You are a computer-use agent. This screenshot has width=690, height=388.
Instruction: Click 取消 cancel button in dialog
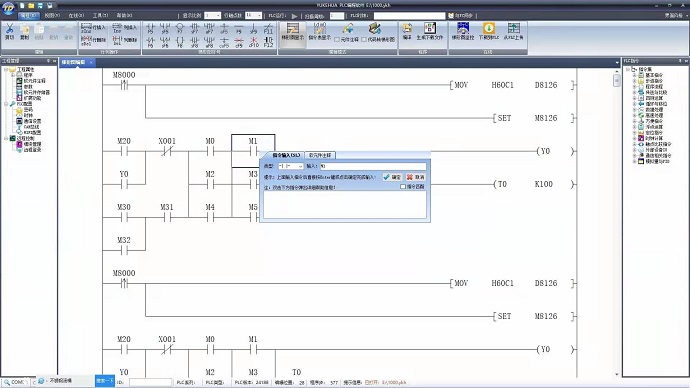point(415,177)
